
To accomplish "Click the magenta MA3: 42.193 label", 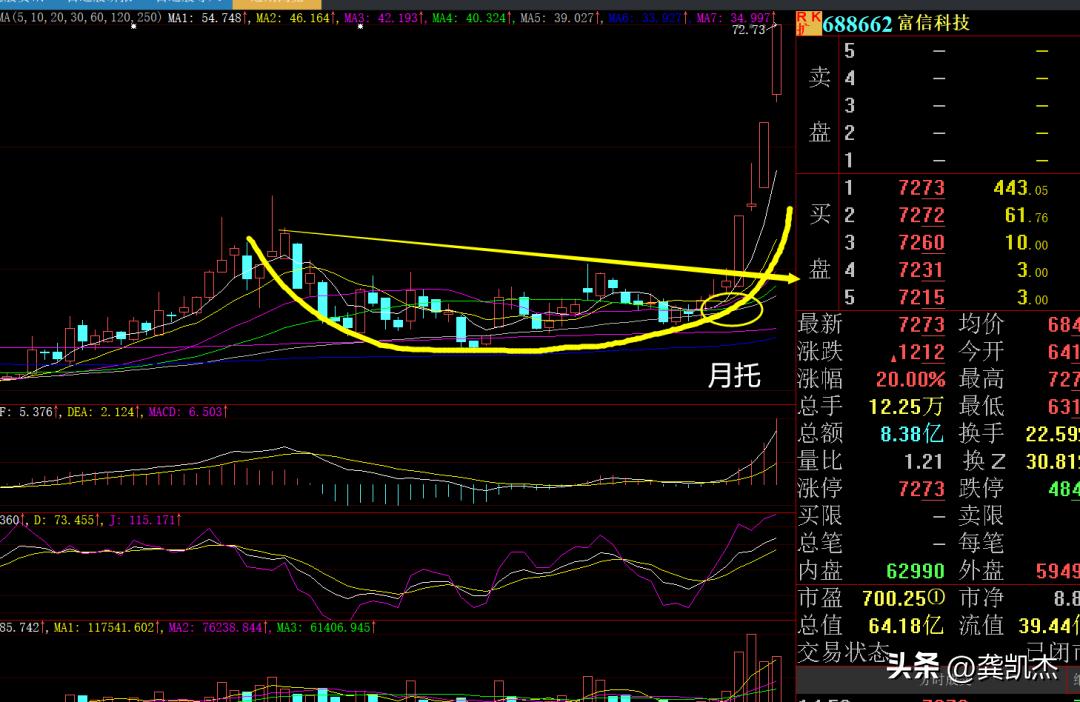I will [x=383, y=18].
